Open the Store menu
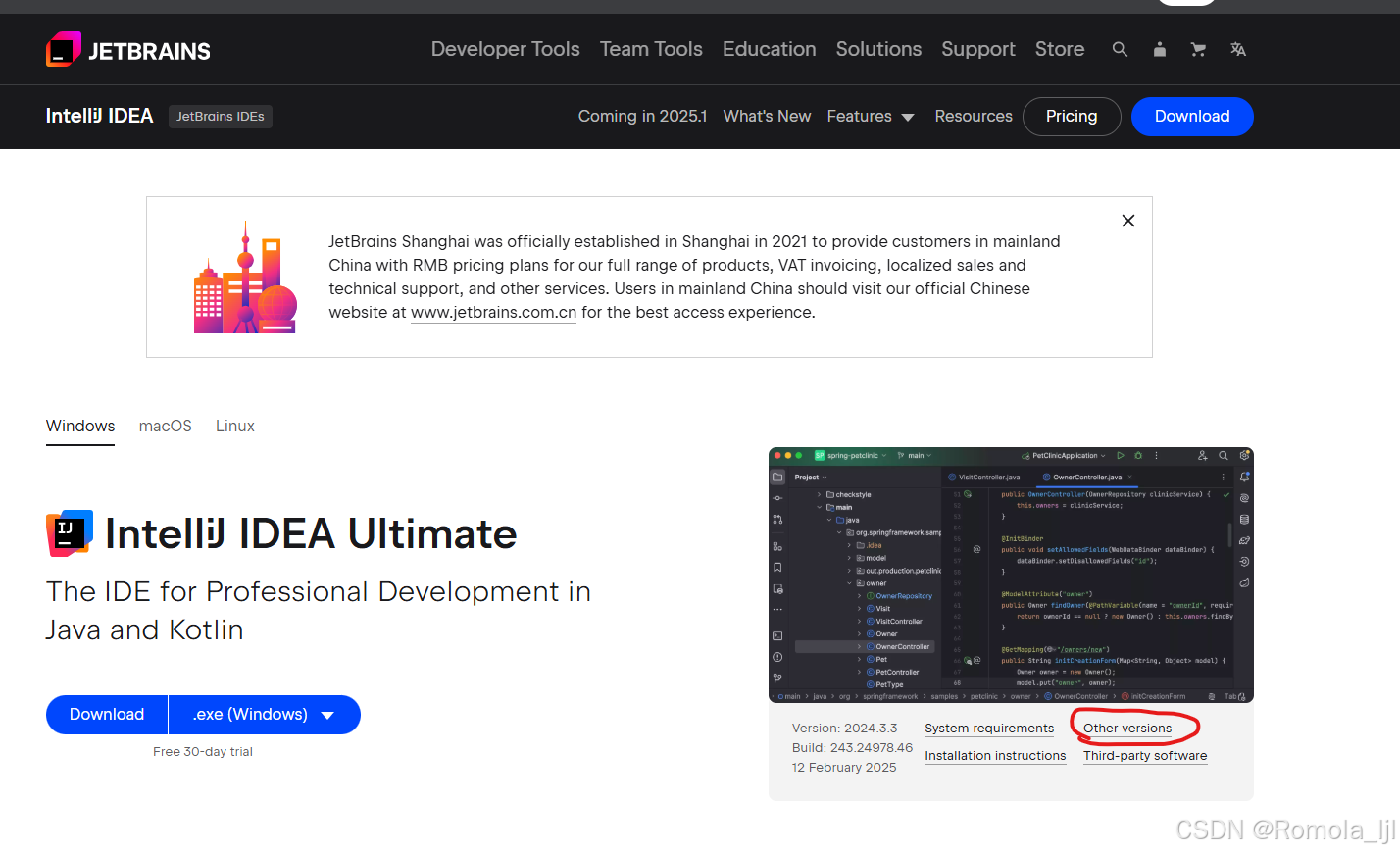1400x855 pixels. [1060, 49]
